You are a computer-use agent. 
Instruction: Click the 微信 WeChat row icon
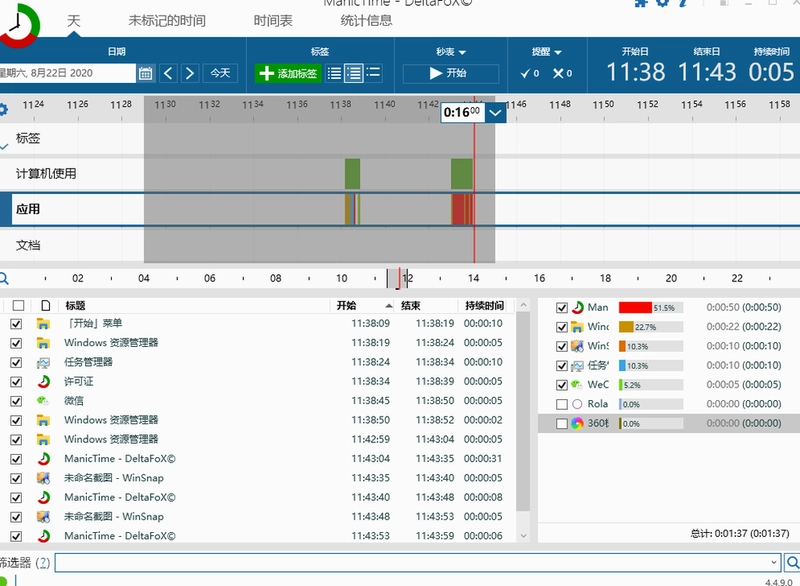click(x=43, y=401)
